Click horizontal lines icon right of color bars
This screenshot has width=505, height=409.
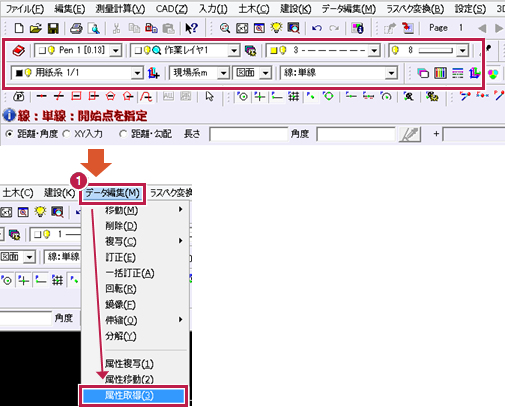pyautogui.click(x=458, y=73)
